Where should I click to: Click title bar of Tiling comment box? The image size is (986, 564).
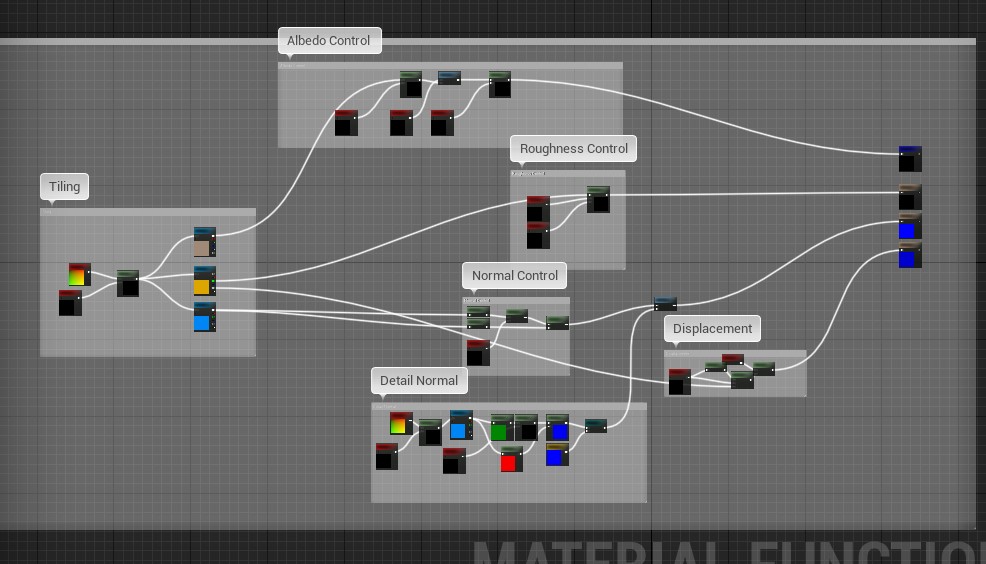point(148,212)
